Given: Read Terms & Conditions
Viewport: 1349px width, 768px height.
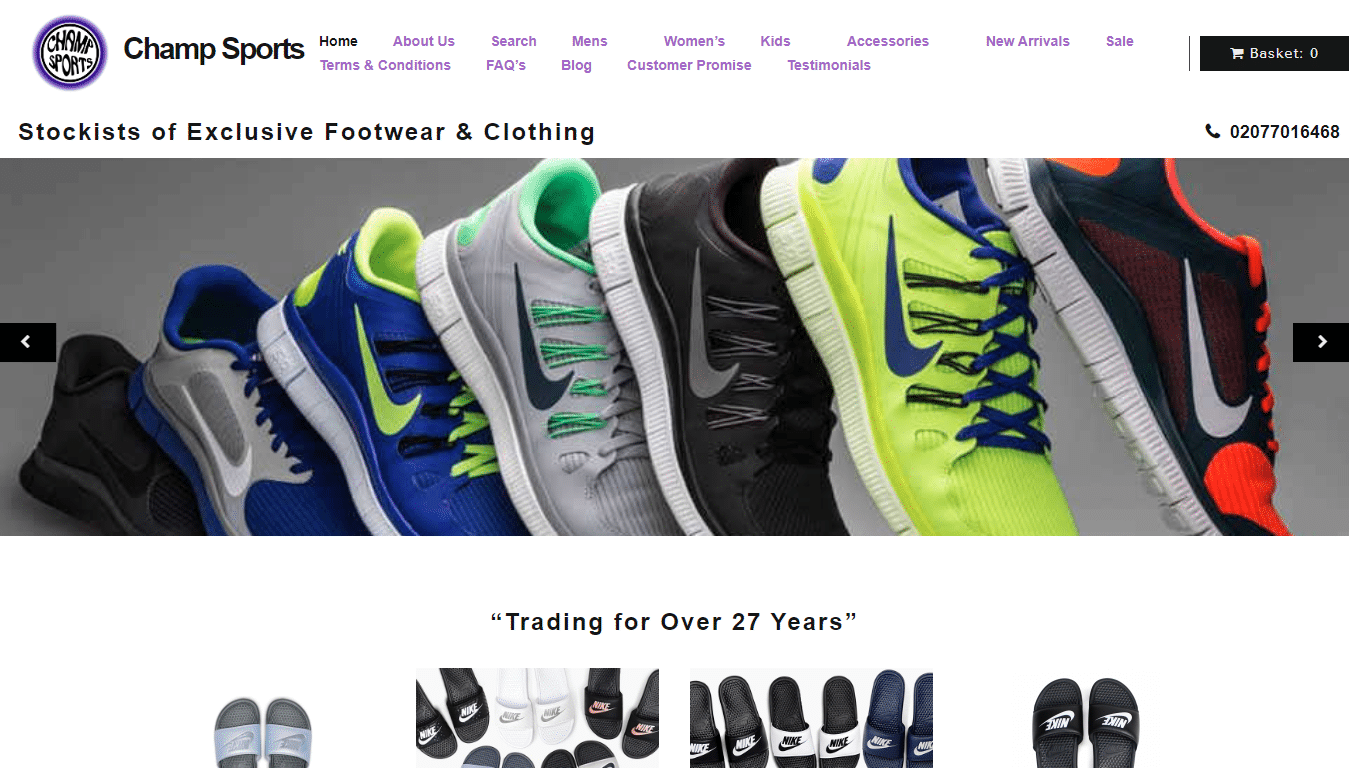Looking at the screenshot, I should pyautogui.click(x=385, y=65).
